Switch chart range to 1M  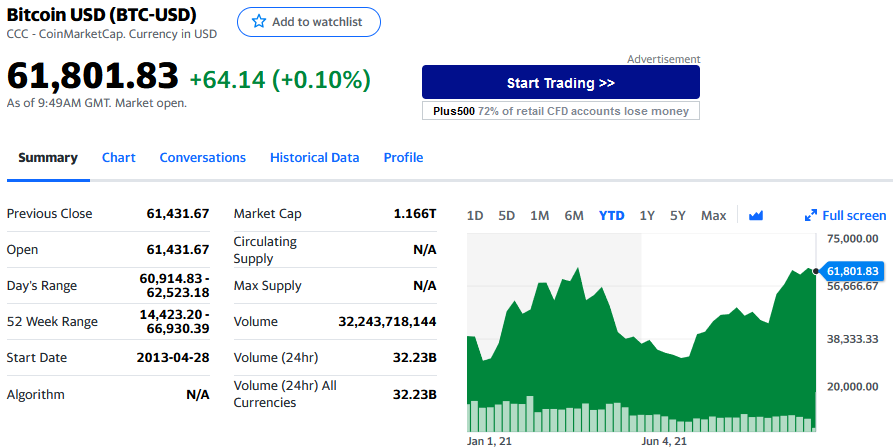pos(539,215)
